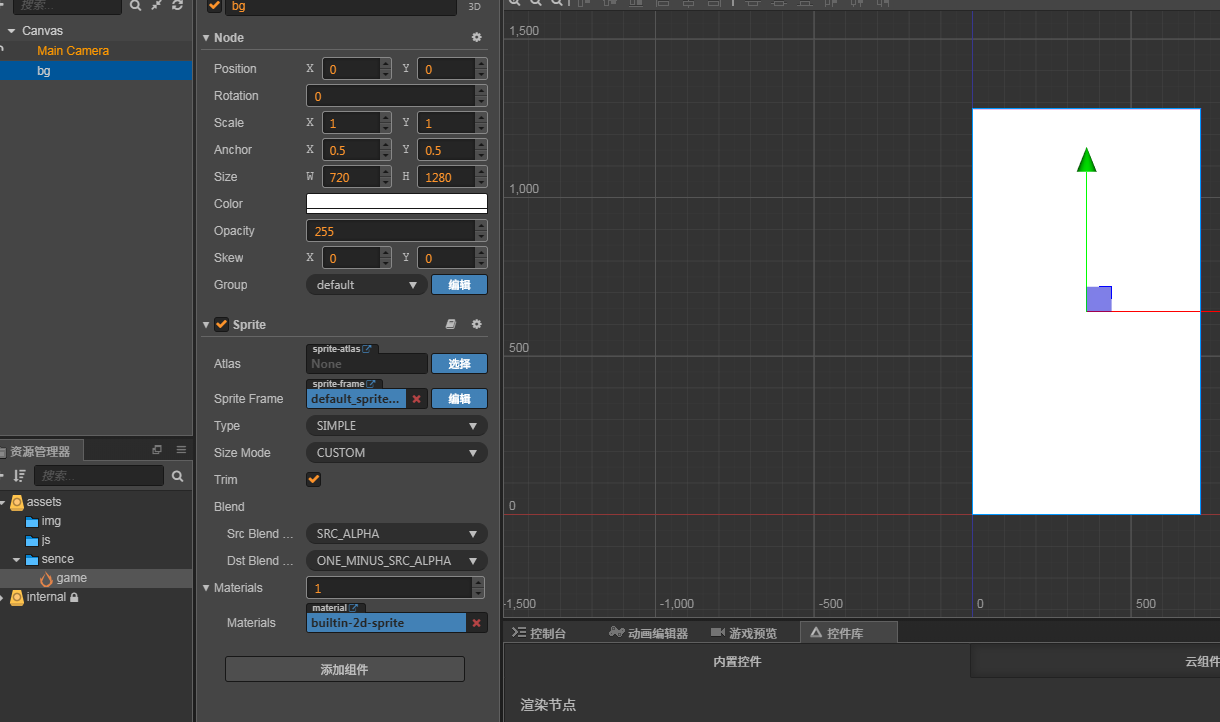Open the Sprite component help document icon

pos(451,324)
